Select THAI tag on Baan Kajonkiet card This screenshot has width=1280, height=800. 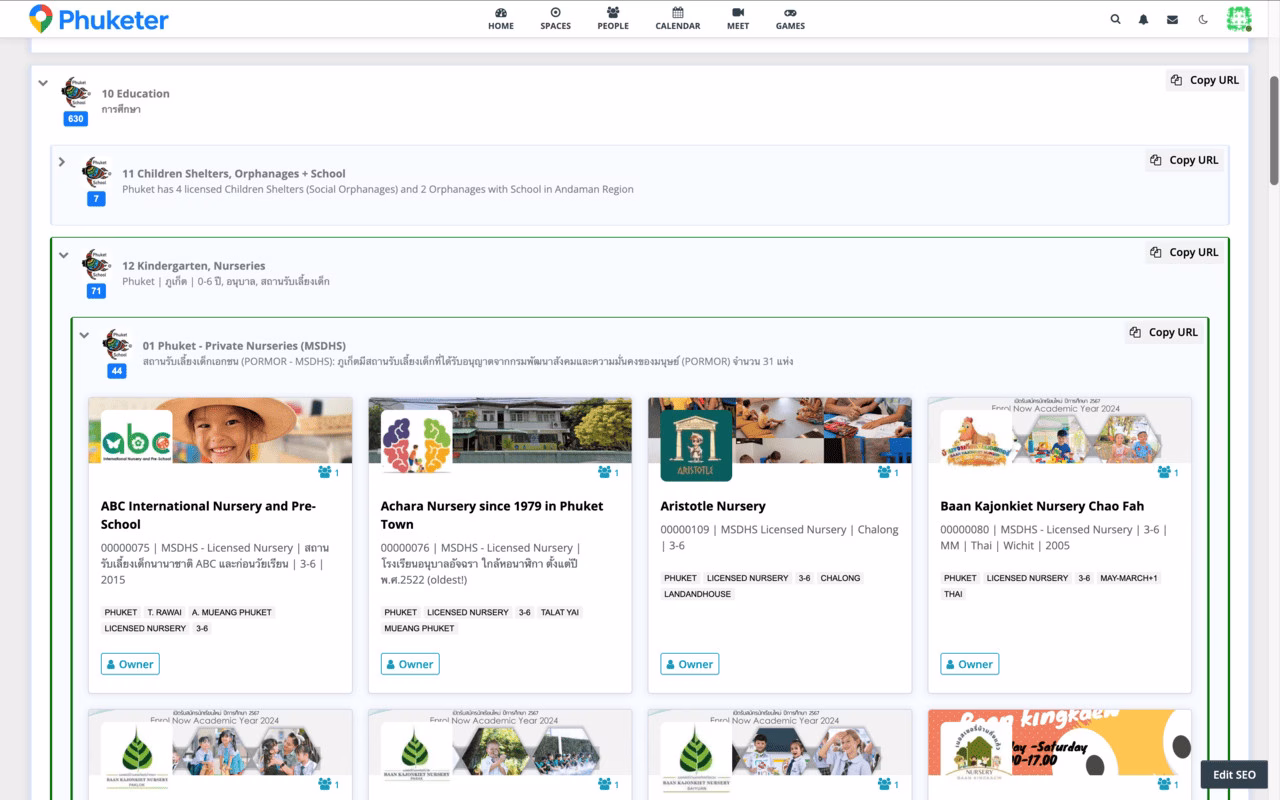953,594
